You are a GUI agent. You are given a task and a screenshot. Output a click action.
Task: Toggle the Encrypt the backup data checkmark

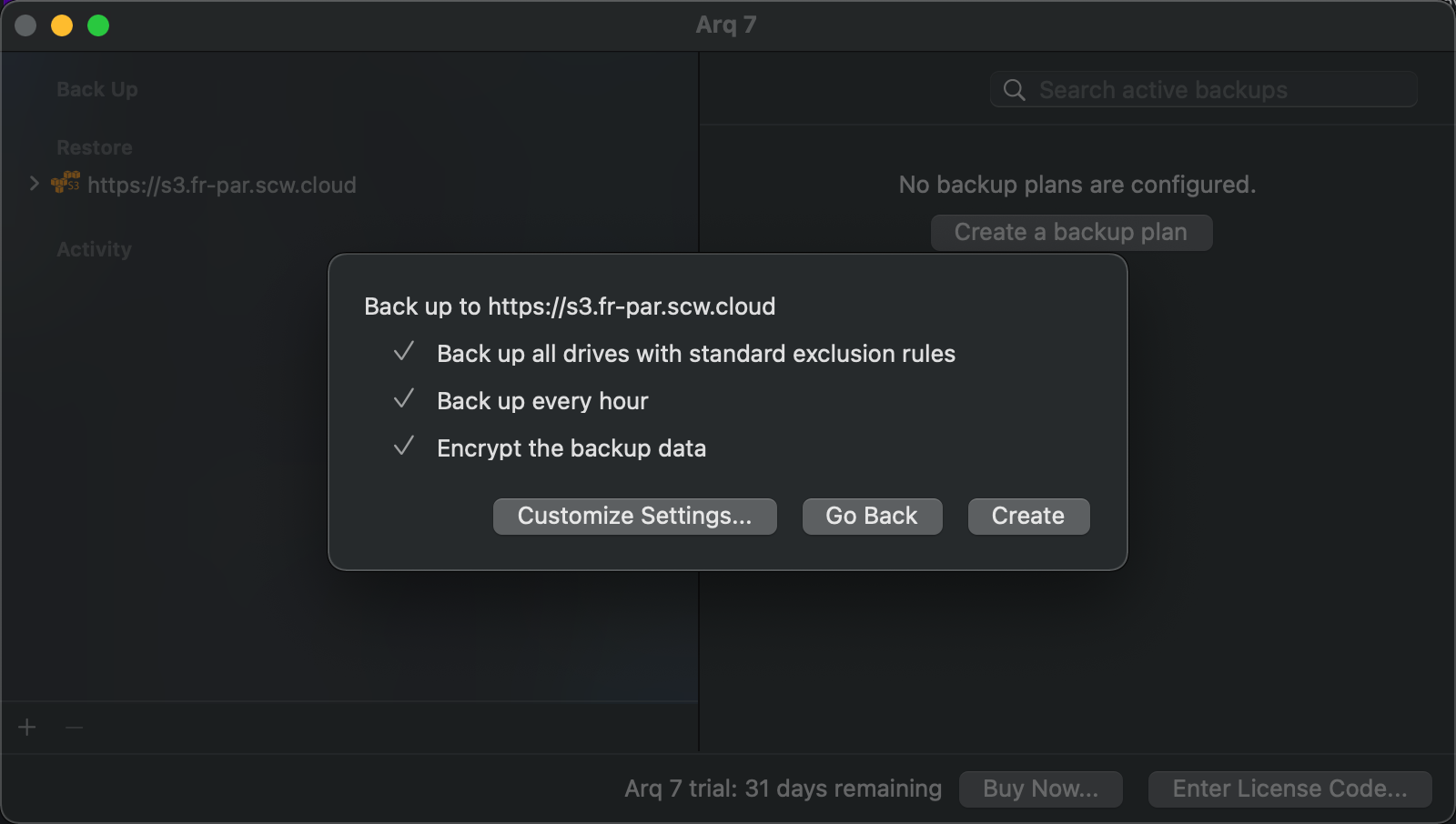tap(404, 447)
